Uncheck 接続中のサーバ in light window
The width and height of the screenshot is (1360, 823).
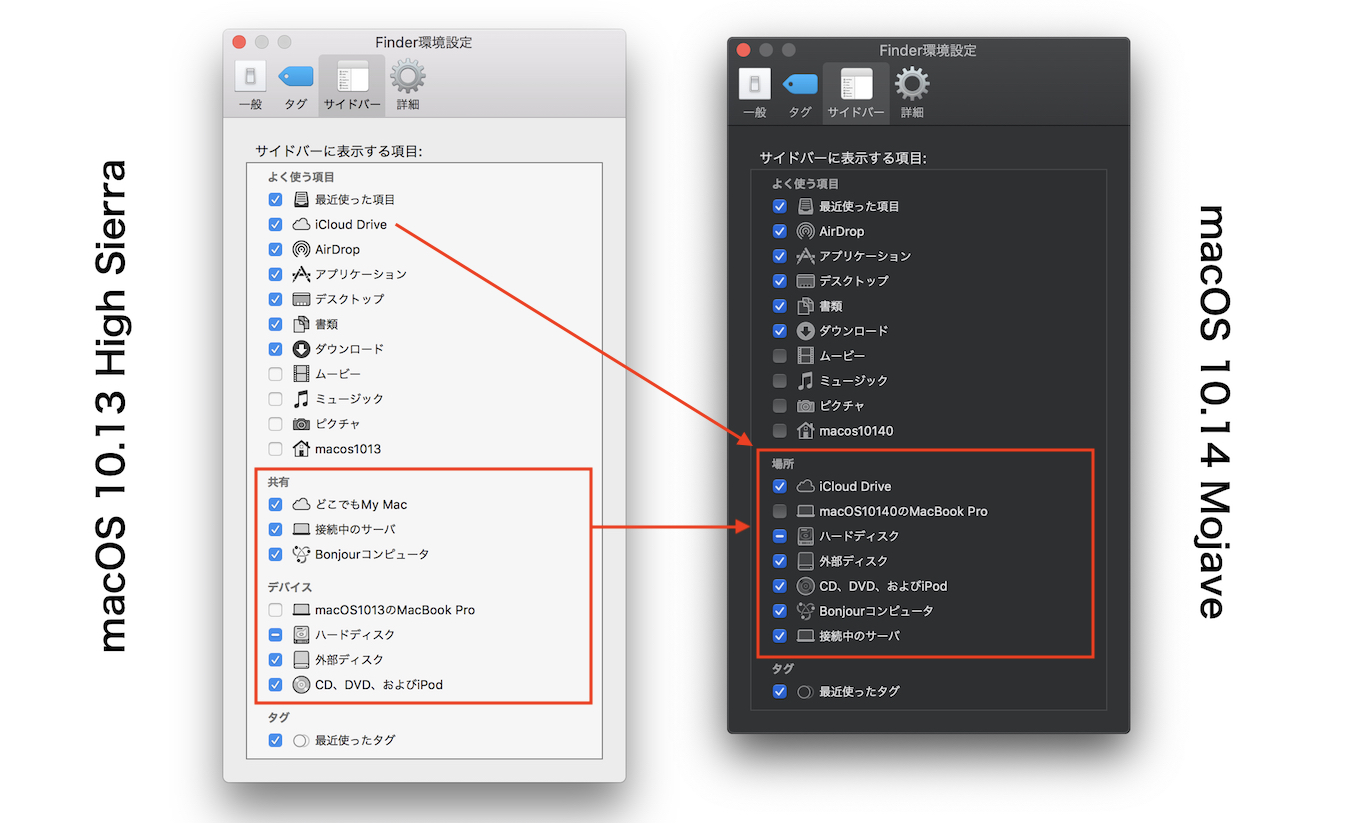coord(275,529)
